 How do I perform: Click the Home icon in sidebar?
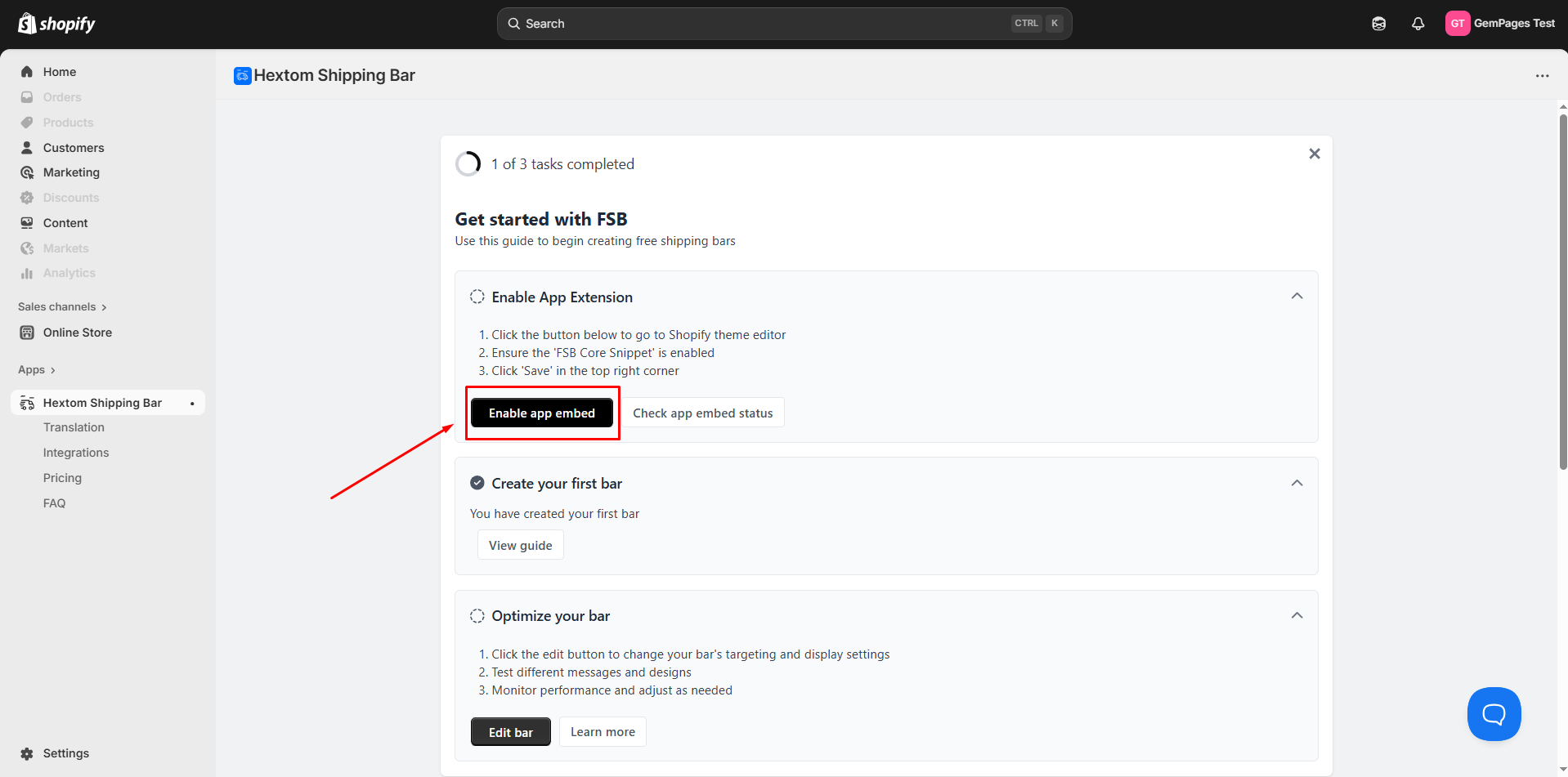27,72
